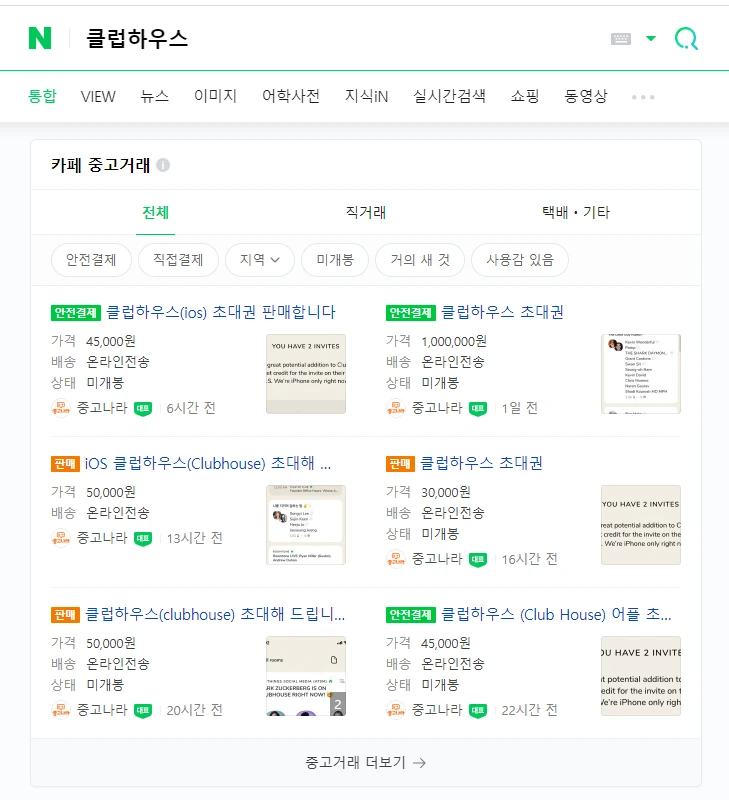Go to the 어학사전 tab

pos(291,96)
